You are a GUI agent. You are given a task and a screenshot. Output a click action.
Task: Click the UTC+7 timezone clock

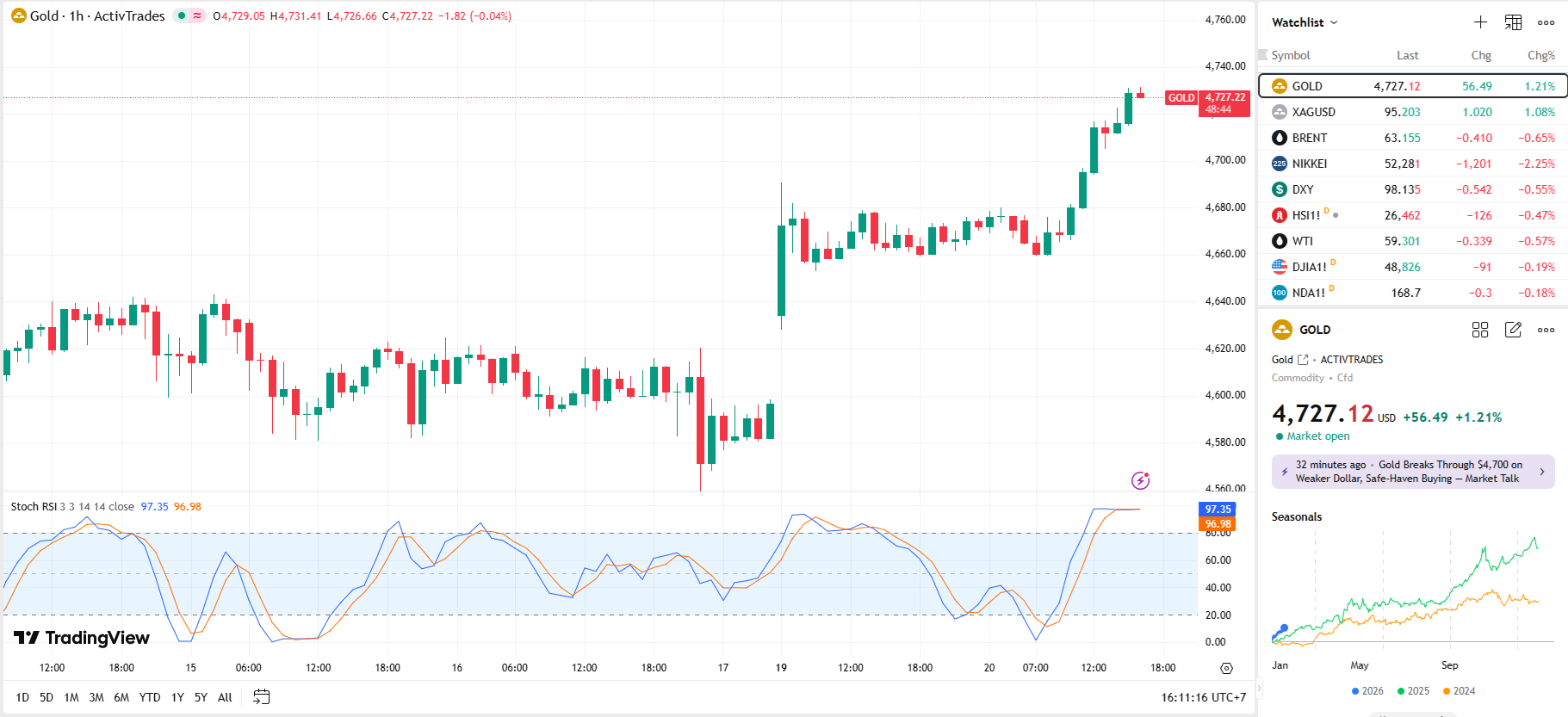(1203, 697)
